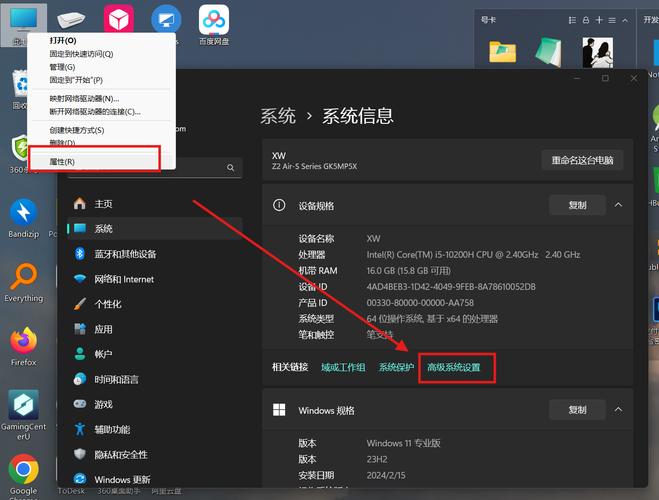The image size is (659, 500).
Task: Click the Windows logo icon beside Windows 规格
Action: coord(279,410)
